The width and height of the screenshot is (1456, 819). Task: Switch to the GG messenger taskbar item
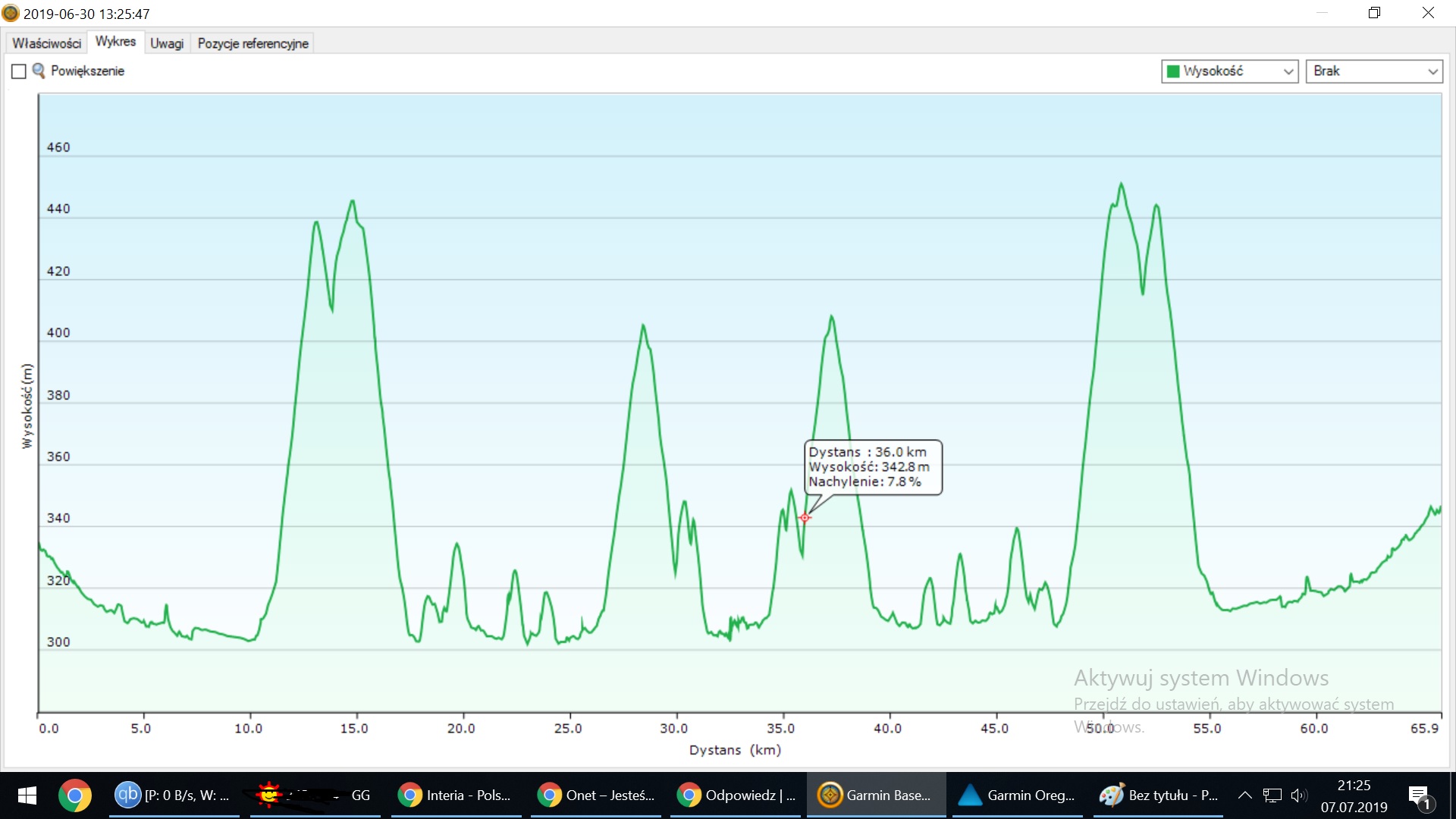[x=315, y=795]
